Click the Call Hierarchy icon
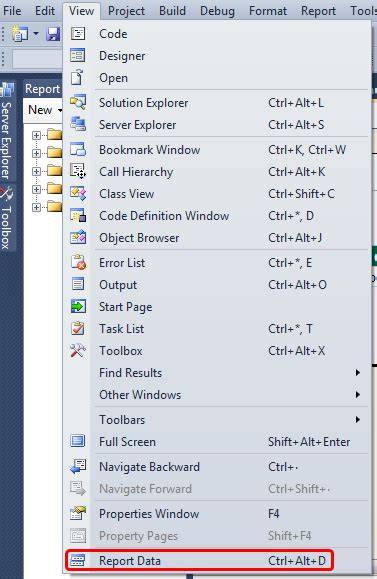 pos(78,171)
